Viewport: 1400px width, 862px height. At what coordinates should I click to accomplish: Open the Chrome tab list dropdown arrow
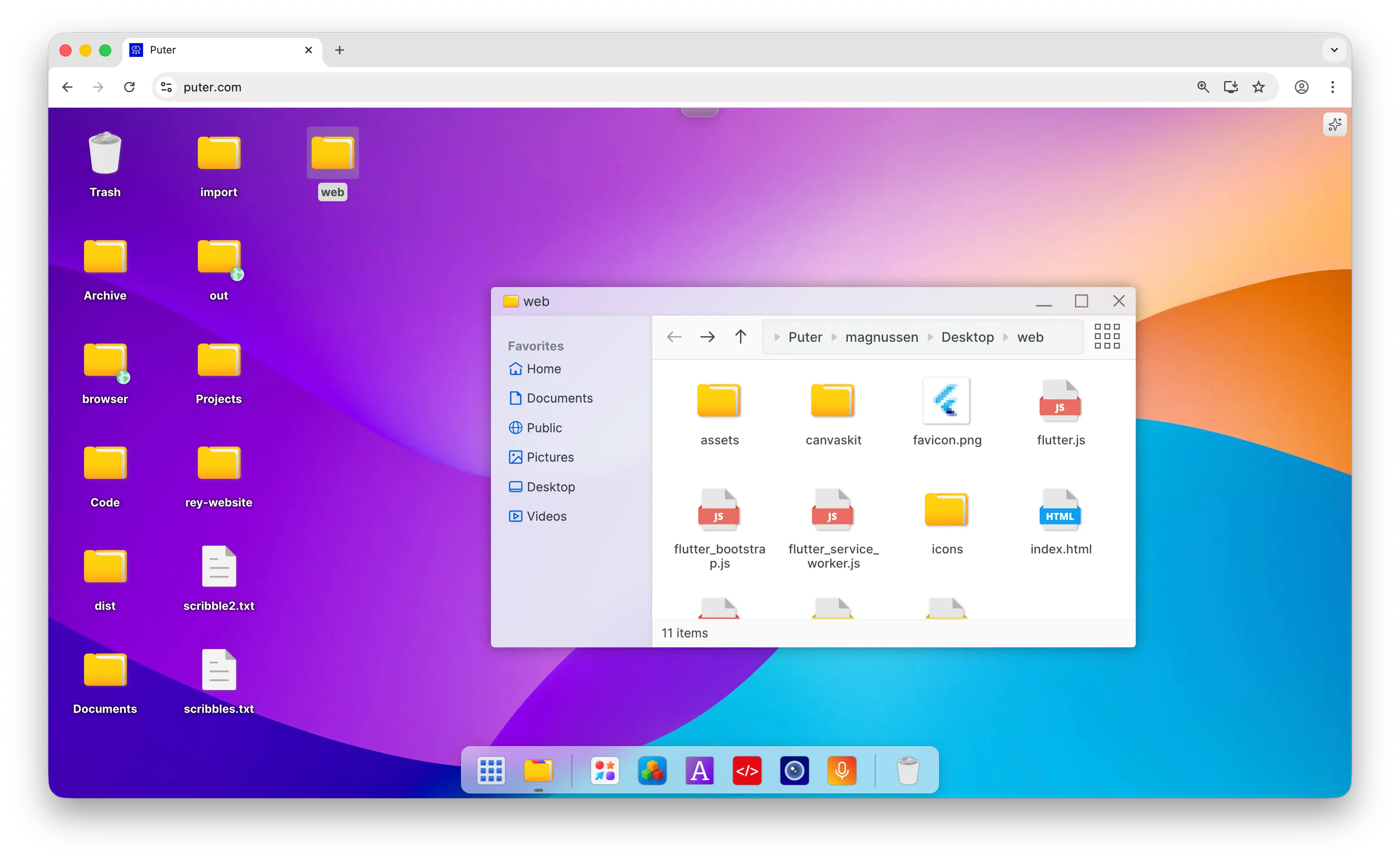tap(1334, 50)
